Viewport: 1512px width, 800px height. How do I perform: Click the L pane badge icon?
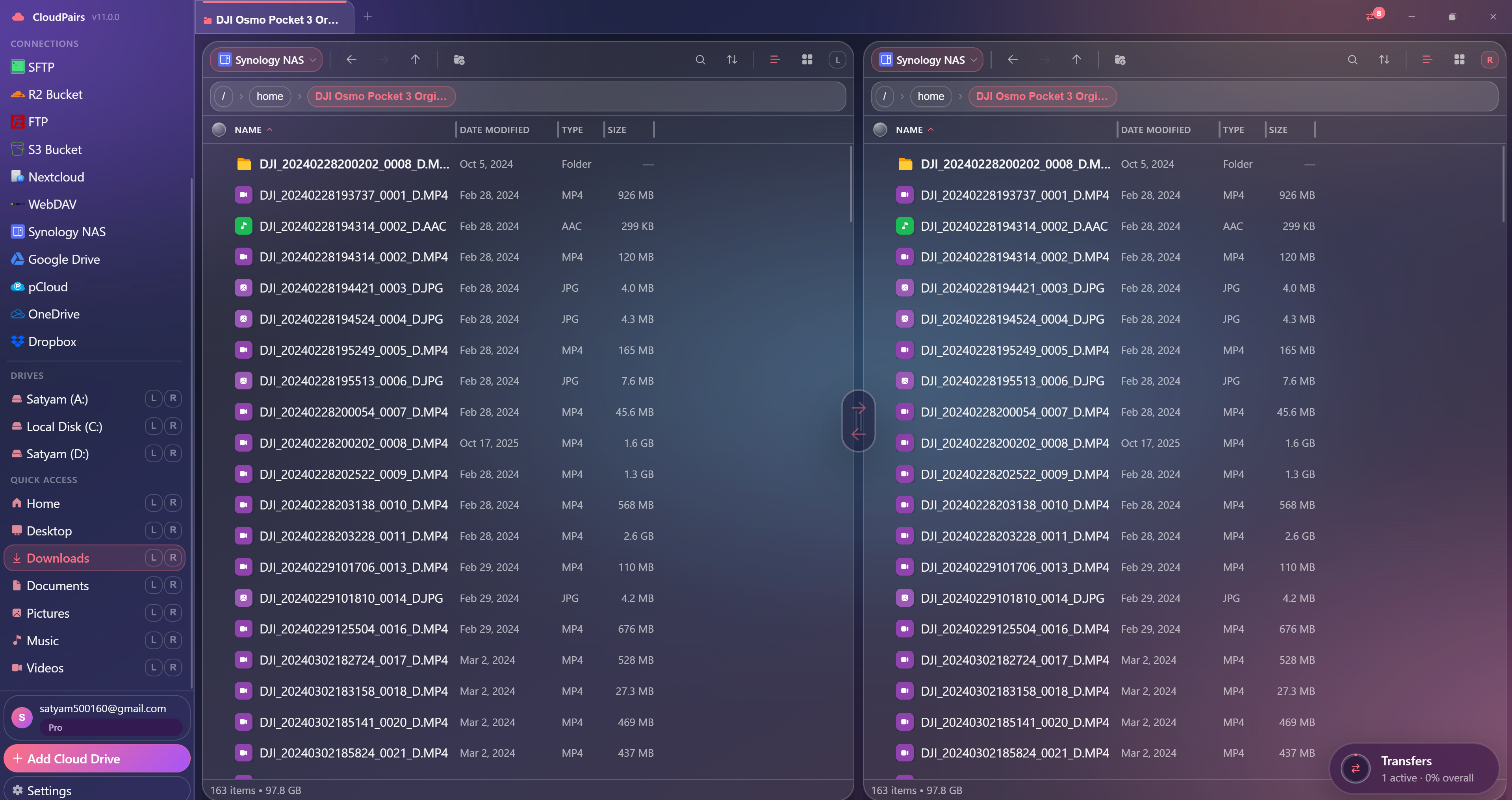tap(837, 60)
